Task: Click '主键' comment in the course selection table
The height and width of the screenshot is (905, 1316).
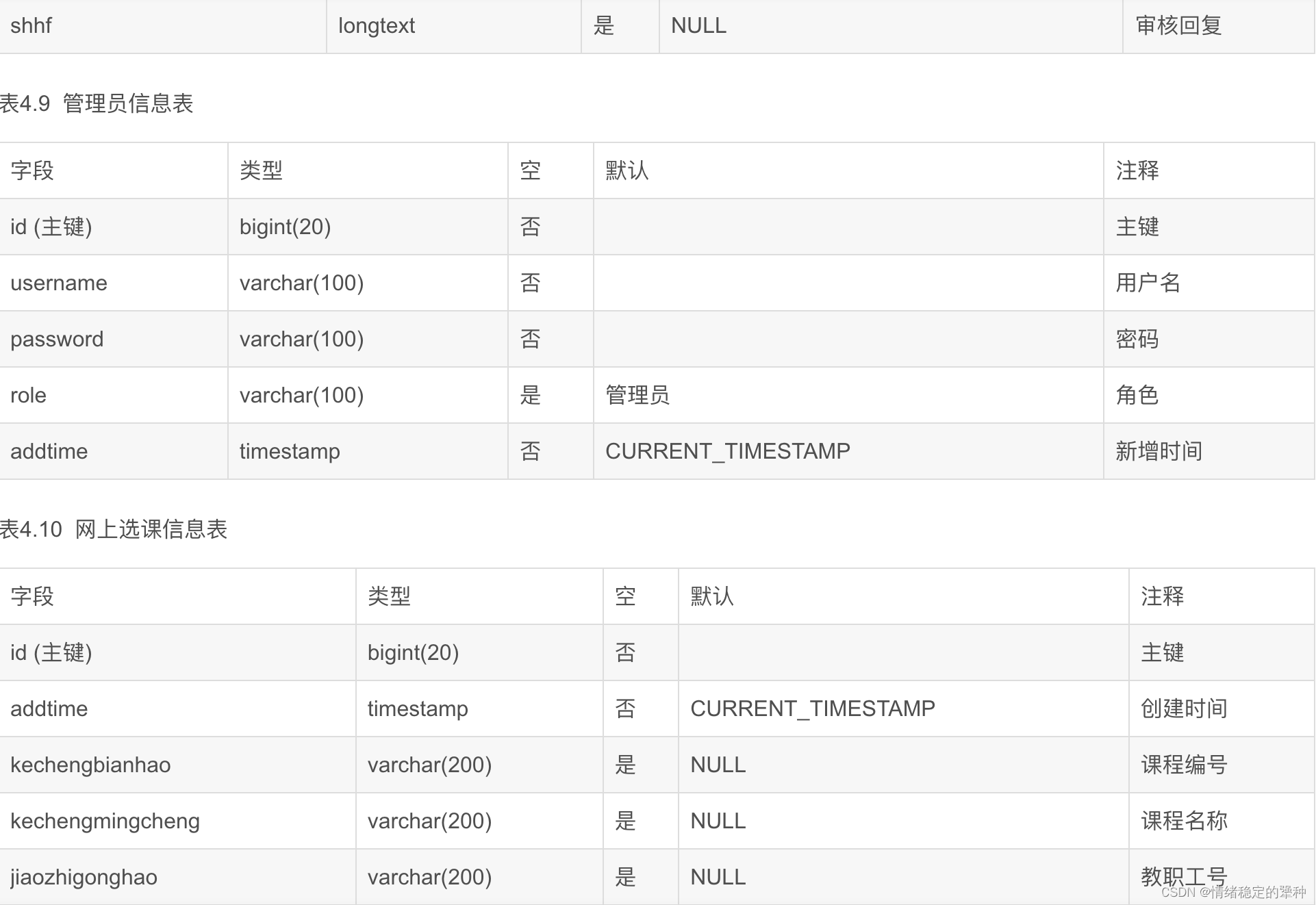Action: (x=1162, y=652)
